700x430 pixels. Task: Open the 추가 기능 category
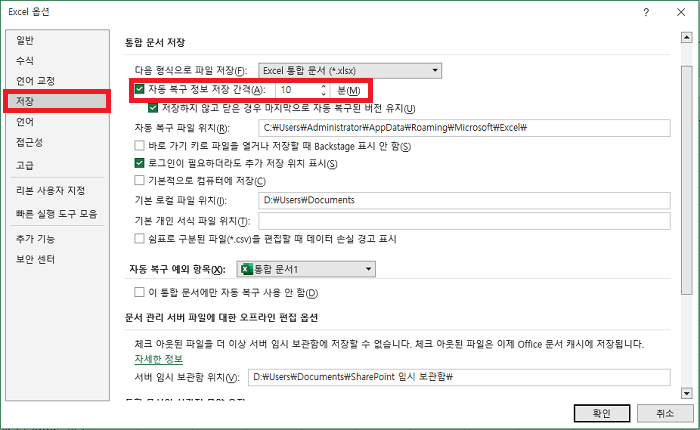tap(35, 239)
